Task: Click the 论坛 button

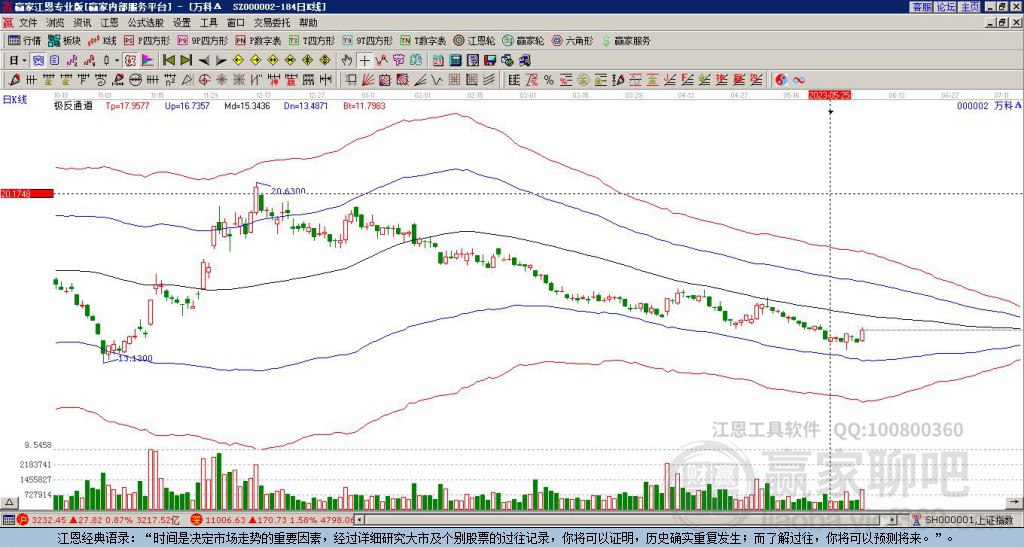Action: [945, 7]
